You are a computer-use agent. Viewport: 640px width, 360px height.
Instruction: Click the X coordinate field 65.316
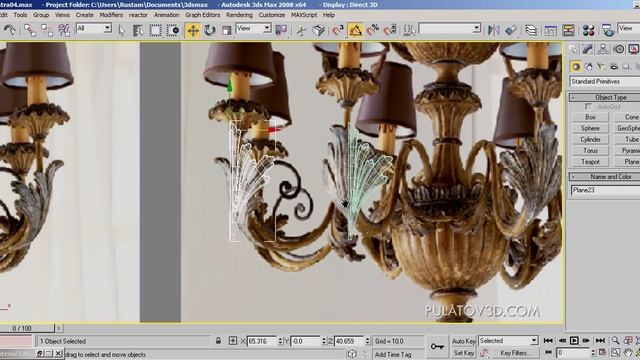262,341
